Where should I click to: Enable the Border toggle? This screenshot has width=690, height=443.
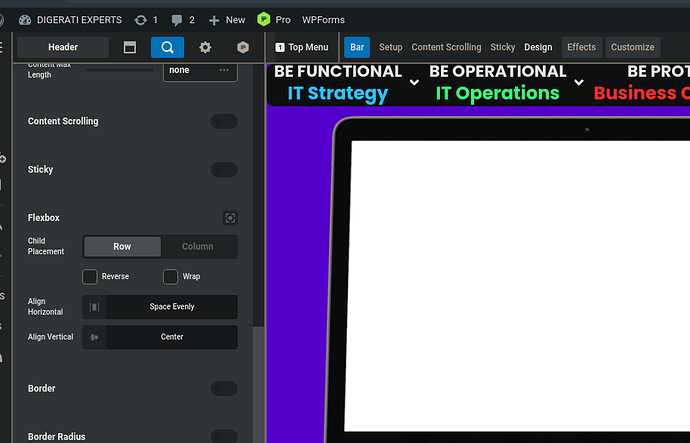224,388
